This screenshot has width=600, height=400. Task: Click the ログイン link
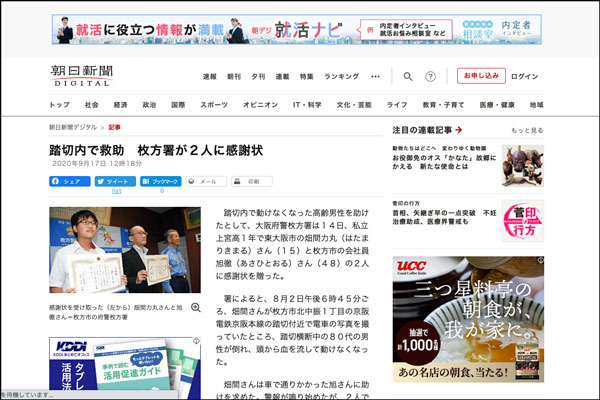tap(525, 76)
